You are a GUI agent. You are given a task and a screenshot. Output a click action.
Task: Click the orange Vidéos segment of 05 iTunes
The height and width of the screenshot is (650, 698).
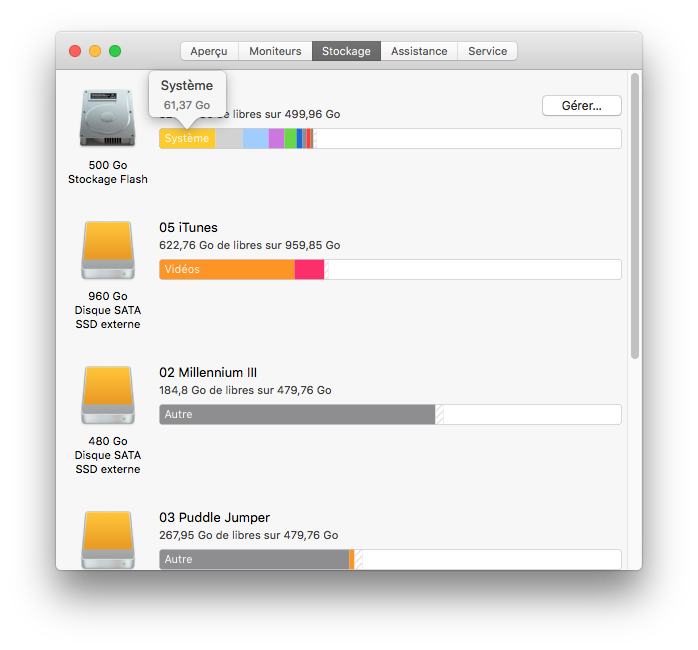click(x=227, y=269)
